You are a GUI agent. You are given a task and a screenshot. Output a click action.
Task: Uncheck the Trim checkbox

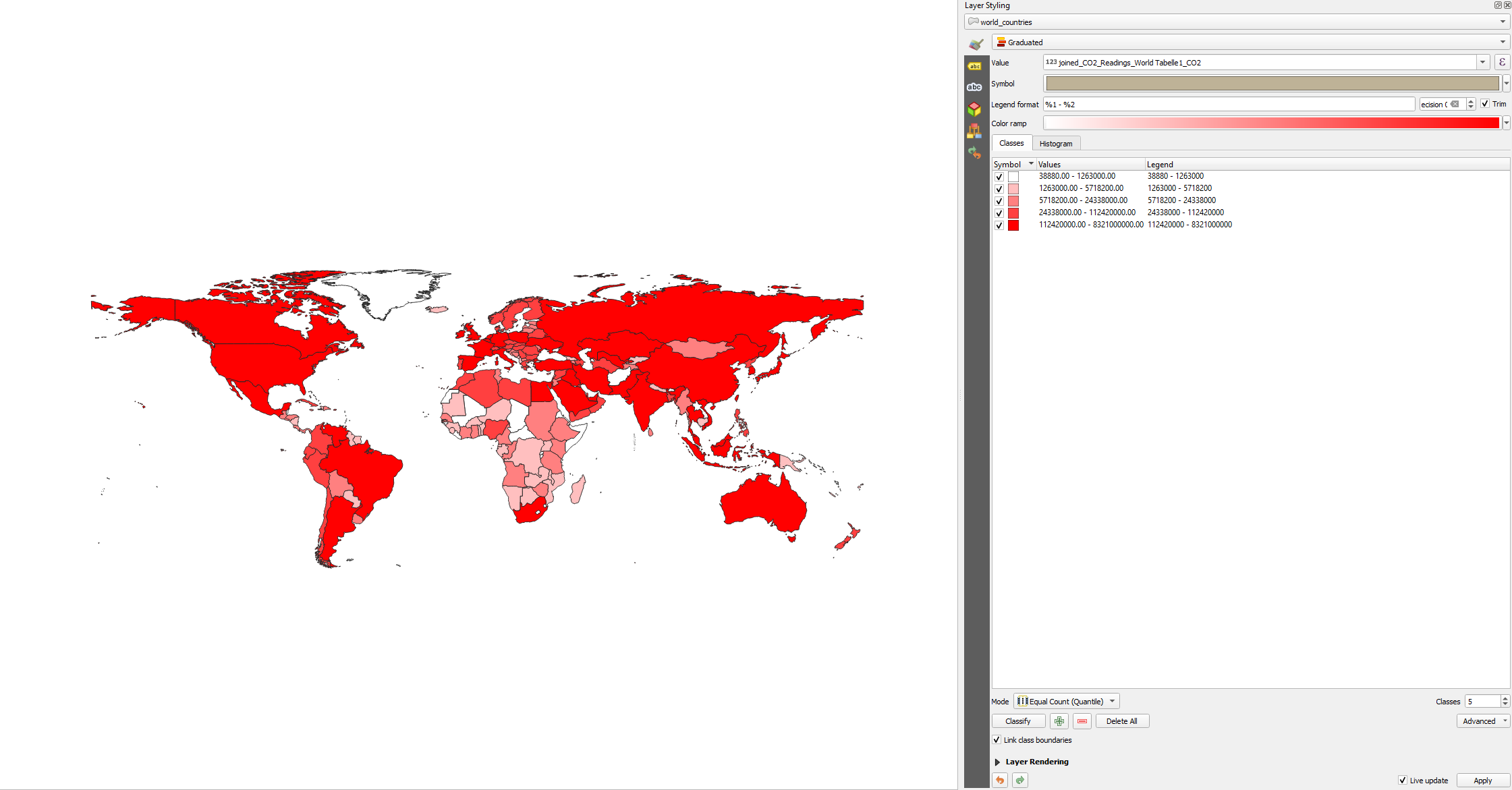coord(1485,104)
